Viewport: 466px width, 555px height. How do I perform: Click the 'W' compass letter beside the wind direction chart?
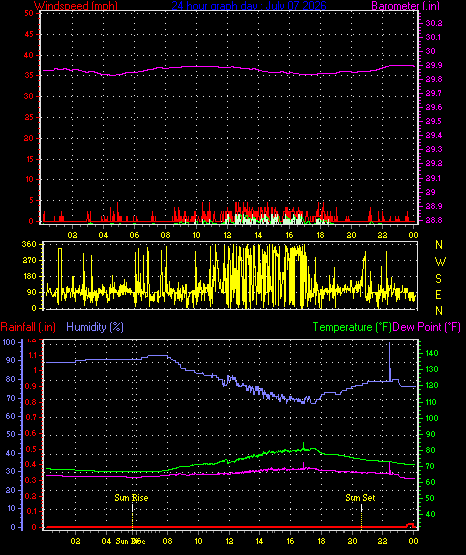440,262
